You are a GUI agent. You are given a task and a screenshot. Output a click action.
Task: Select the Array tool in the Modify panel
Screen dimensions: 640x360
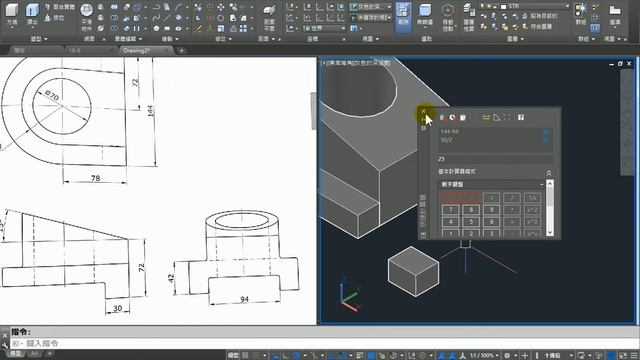click(243, 29)
